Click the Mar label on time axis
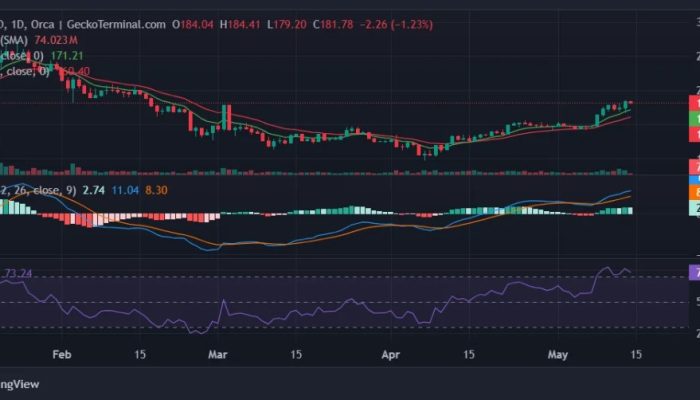This screenshot has width=700, height=400. coord(218,354)
